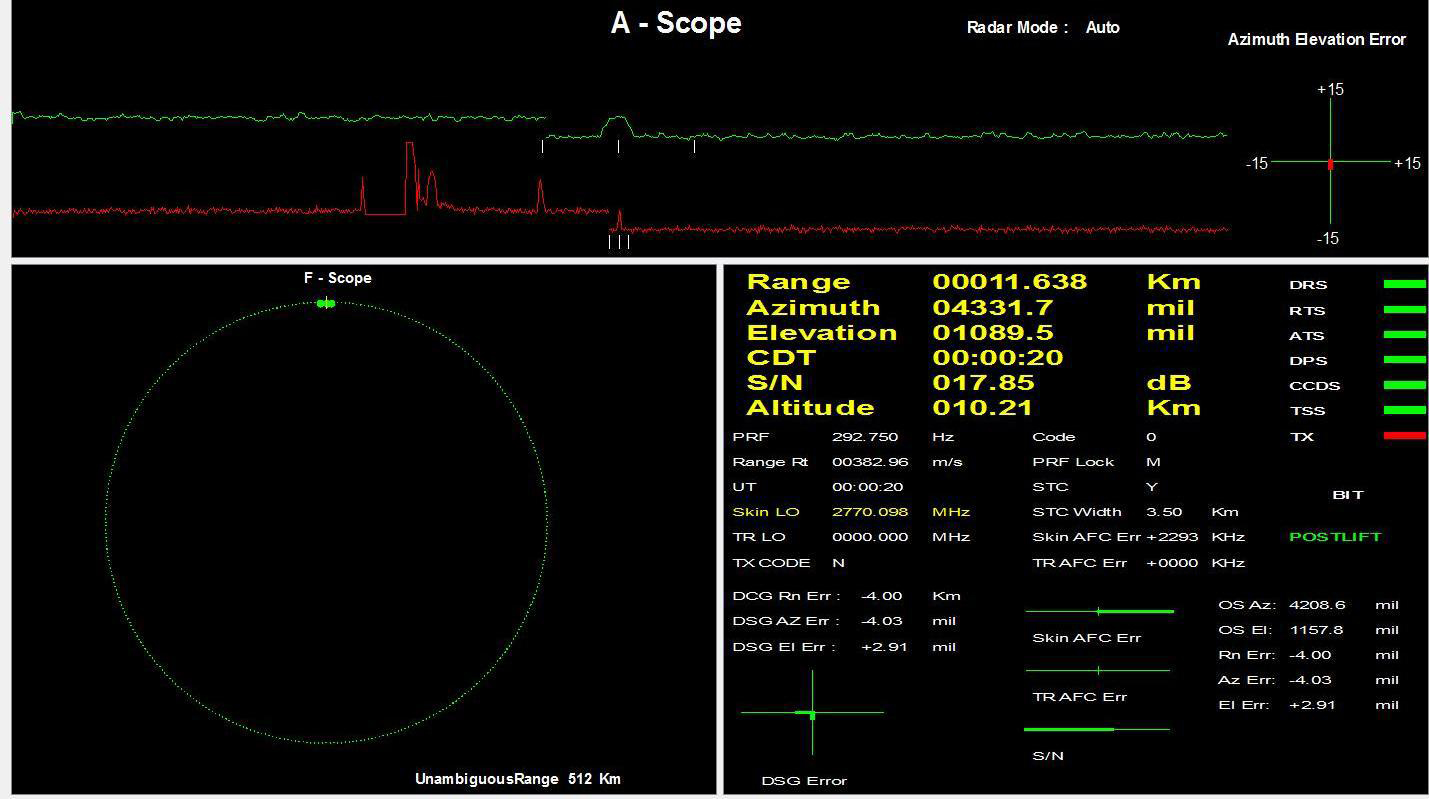Screen dimensions: 1429x799
Task: Click the TX CODE value N
Action: click(x=838, y=563)
